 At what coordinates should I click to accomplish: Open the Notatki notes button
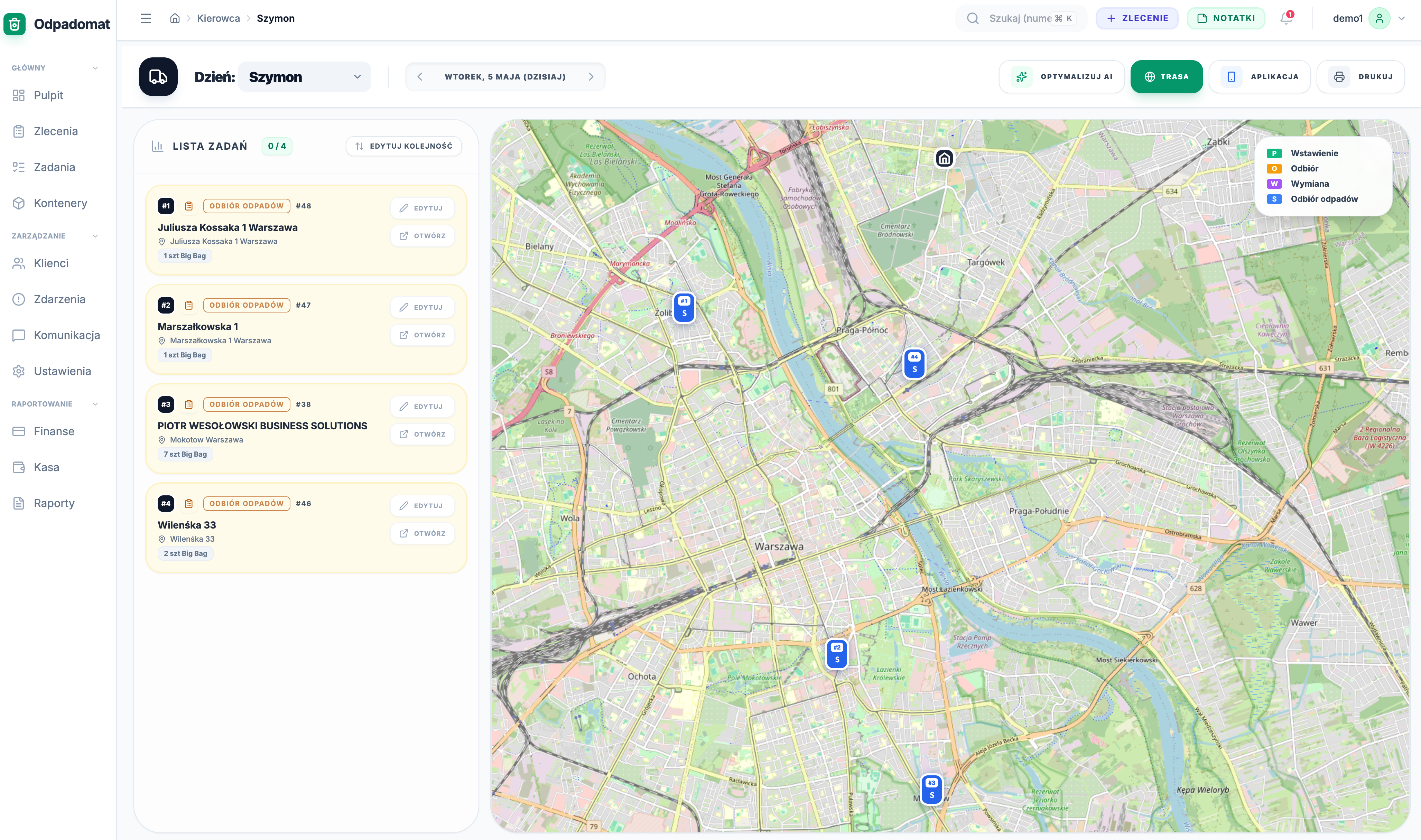1226,18
